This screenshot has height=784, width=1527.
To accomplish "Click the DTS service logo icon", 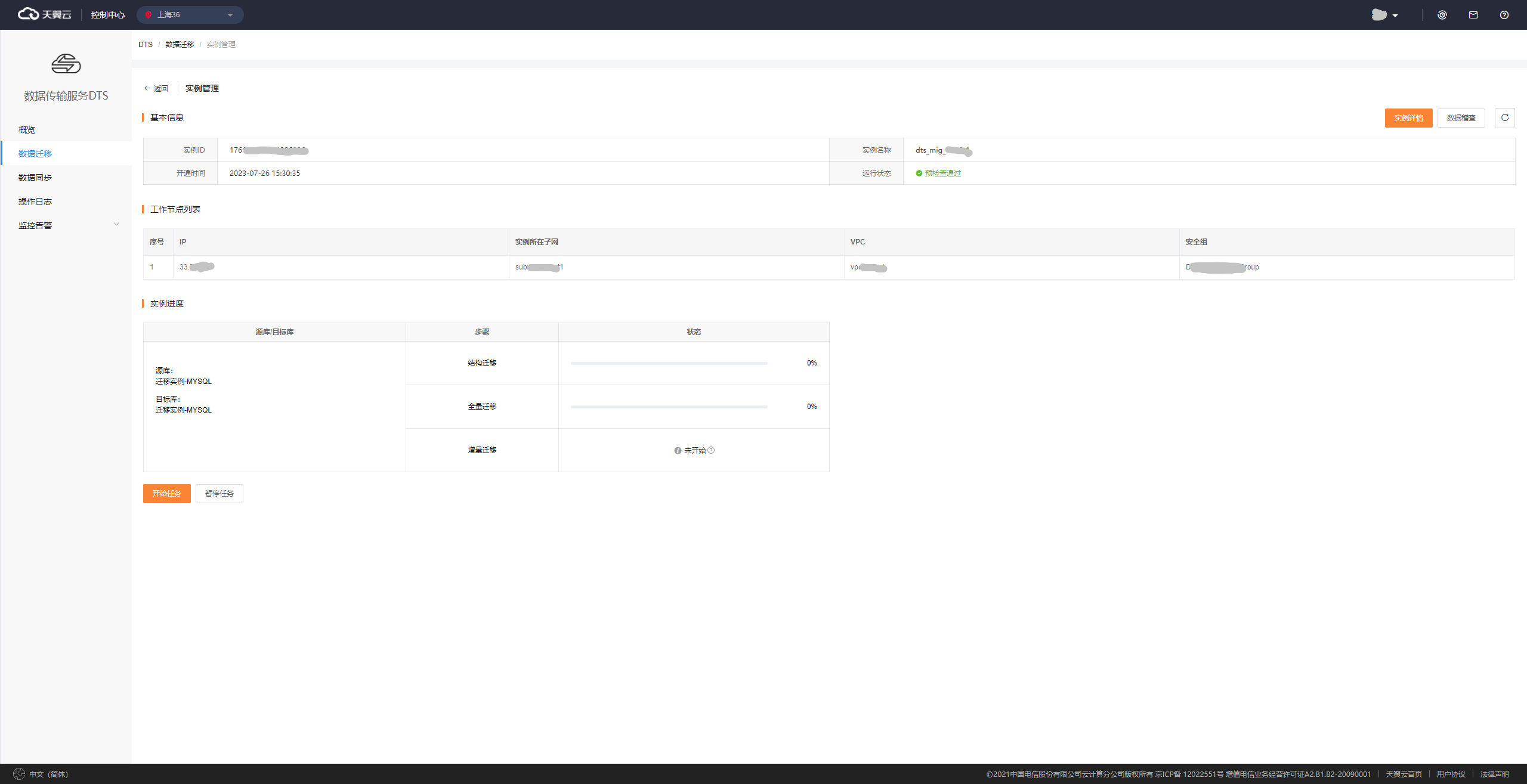I will pyautogui.click(x=66, y=64).
